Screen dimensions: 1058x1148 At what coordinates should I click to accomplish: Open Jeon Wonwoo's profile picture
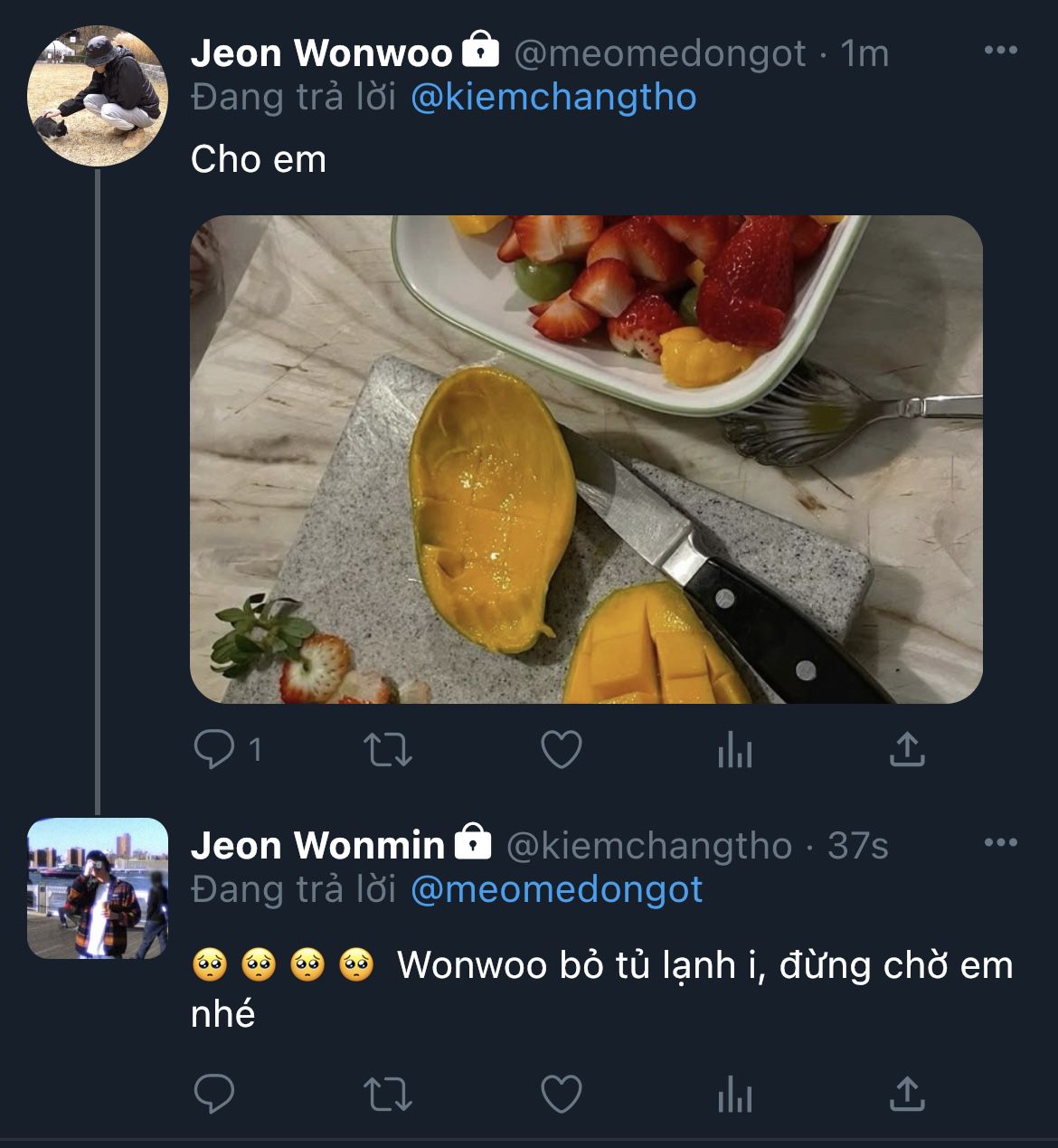pyautogui.click(x=98, y=96)
